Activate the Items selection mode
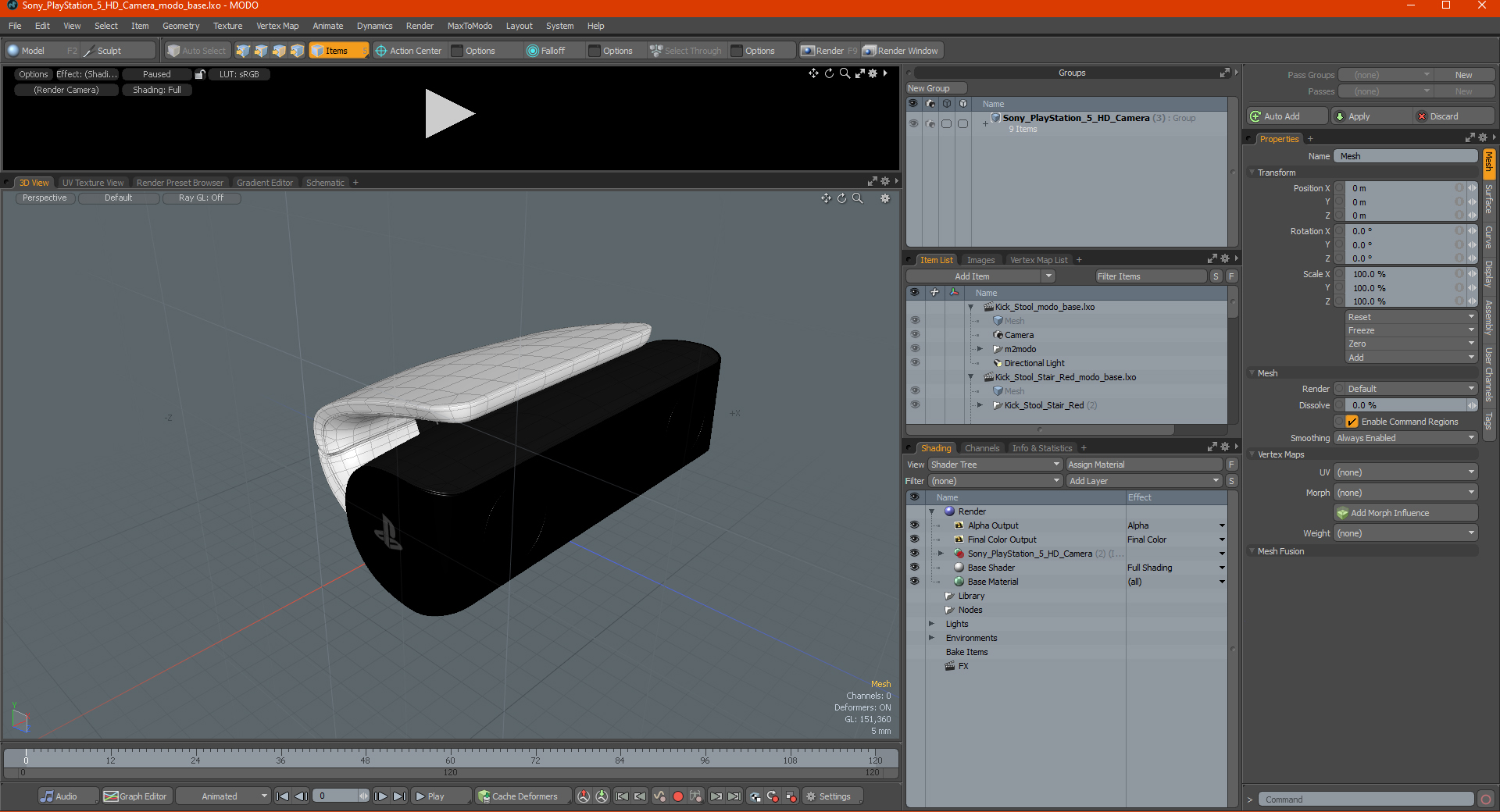 (x=338, y=51)
